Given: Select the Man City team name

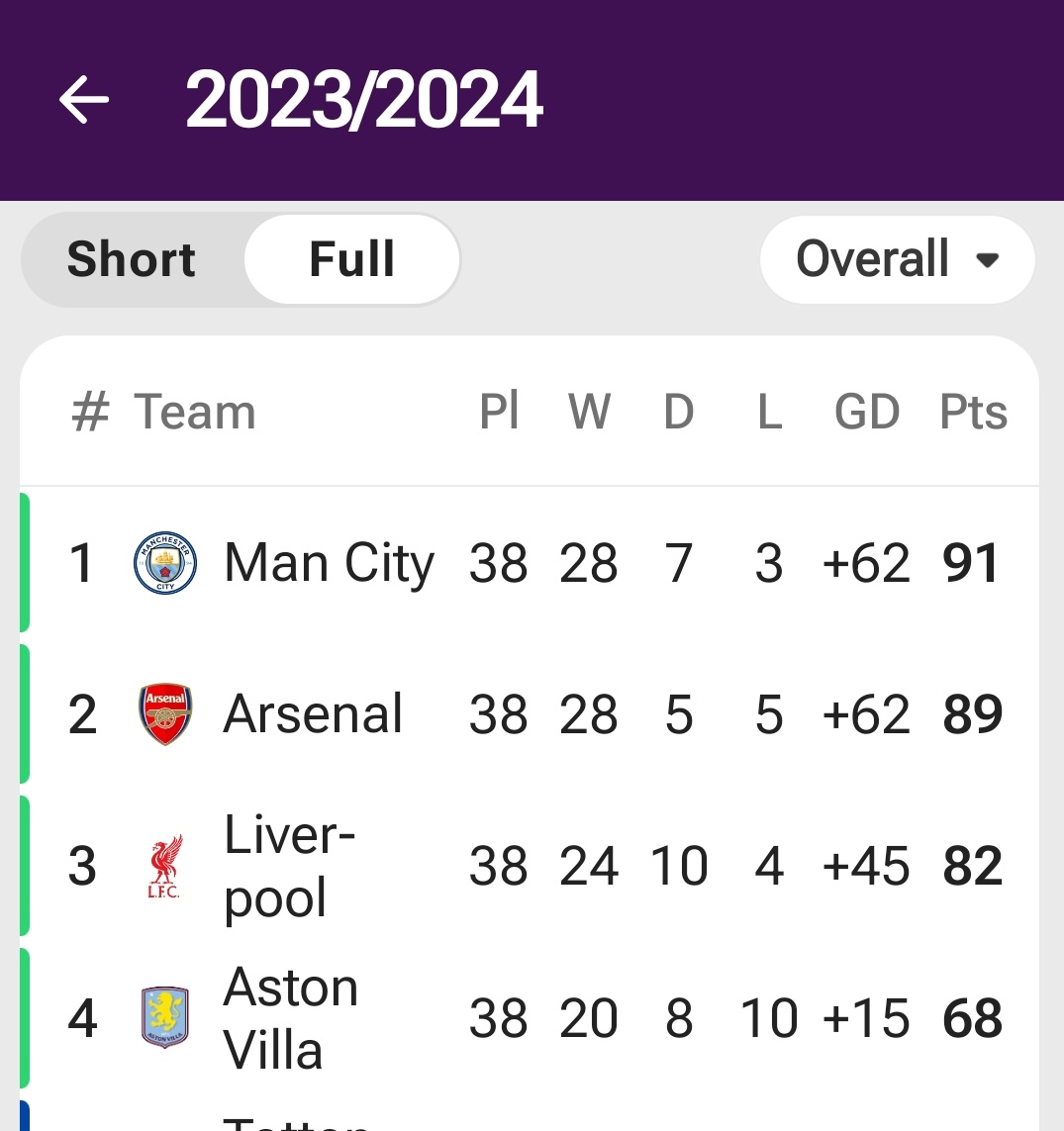Looking at the screenshot, I should tap(330, 563).
